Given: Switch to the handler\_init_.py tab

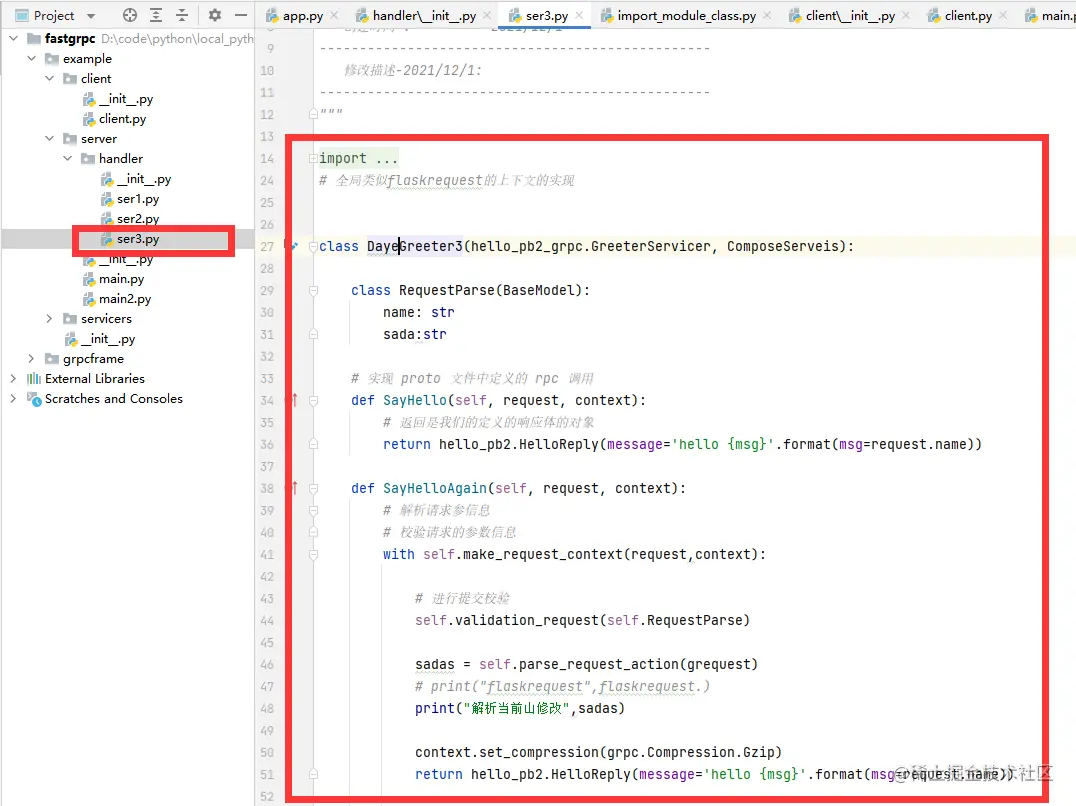Looking at the screenshot, I should tap(424, 16).
